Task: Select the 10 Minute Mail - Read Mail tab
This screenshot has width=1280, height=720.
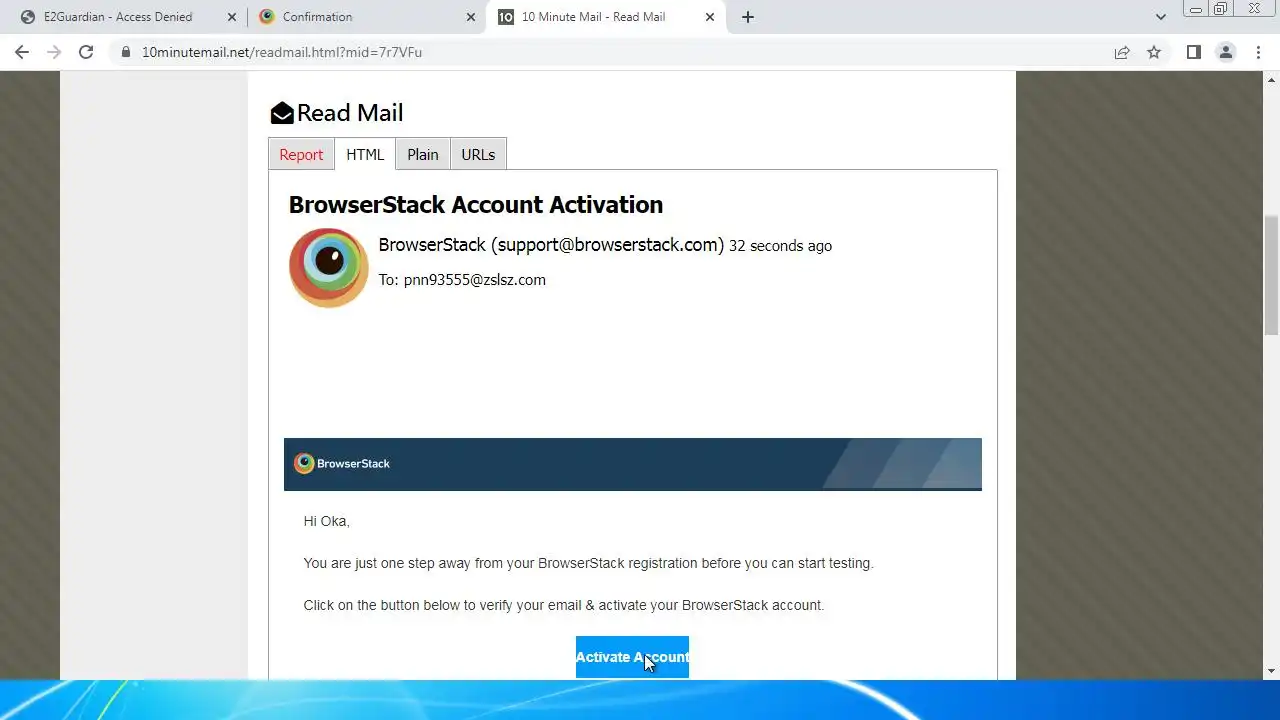Action: click(606, 17)
